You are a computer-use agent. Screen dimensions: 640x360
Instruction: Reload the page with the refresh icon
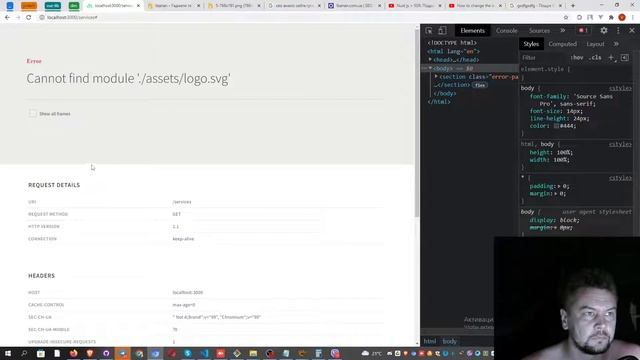(29, 18)
